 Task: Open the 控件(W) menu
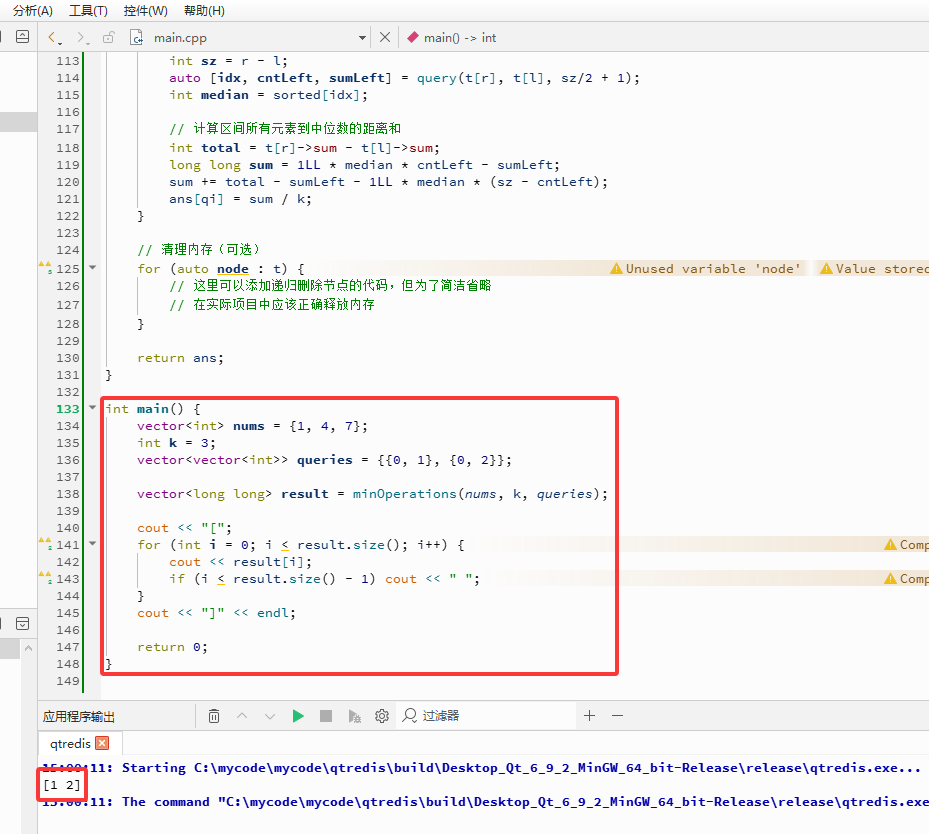click(x=145, y=11)
